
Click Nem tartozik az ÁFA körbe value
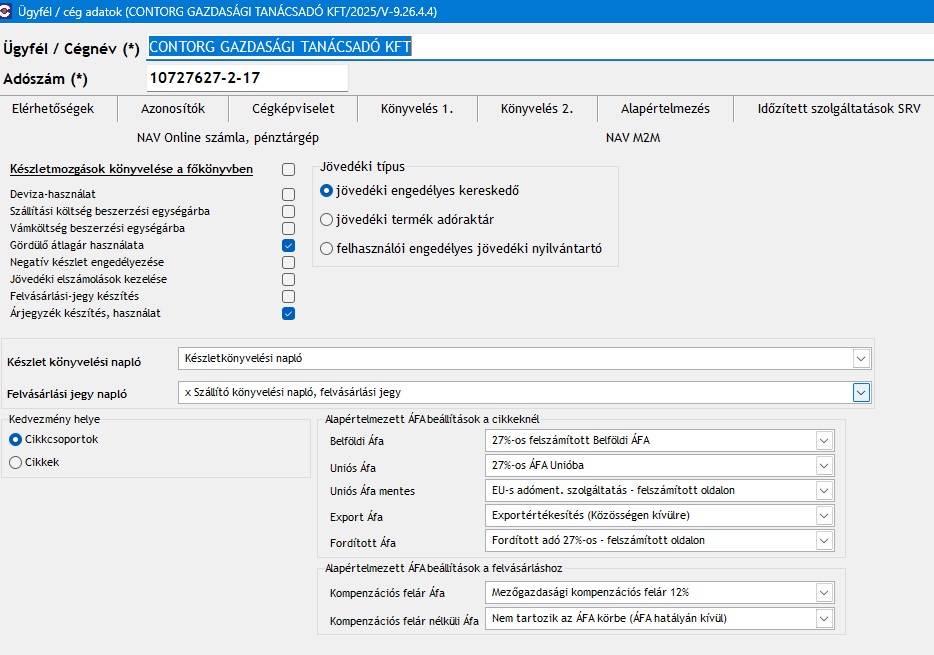click(609, 618)
